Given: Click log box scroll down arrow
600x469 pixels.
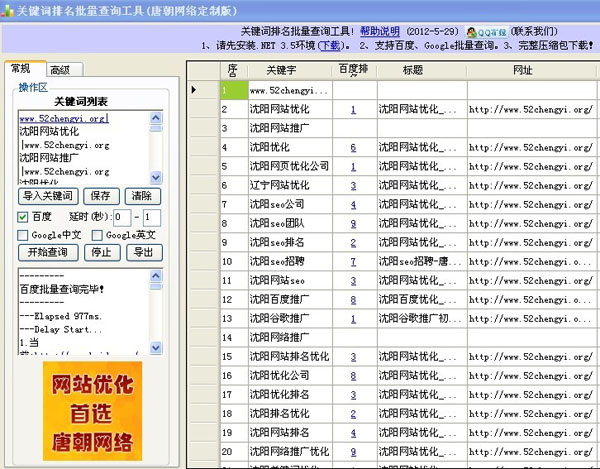Looking at the screenshot, I should tap(156, 347).
